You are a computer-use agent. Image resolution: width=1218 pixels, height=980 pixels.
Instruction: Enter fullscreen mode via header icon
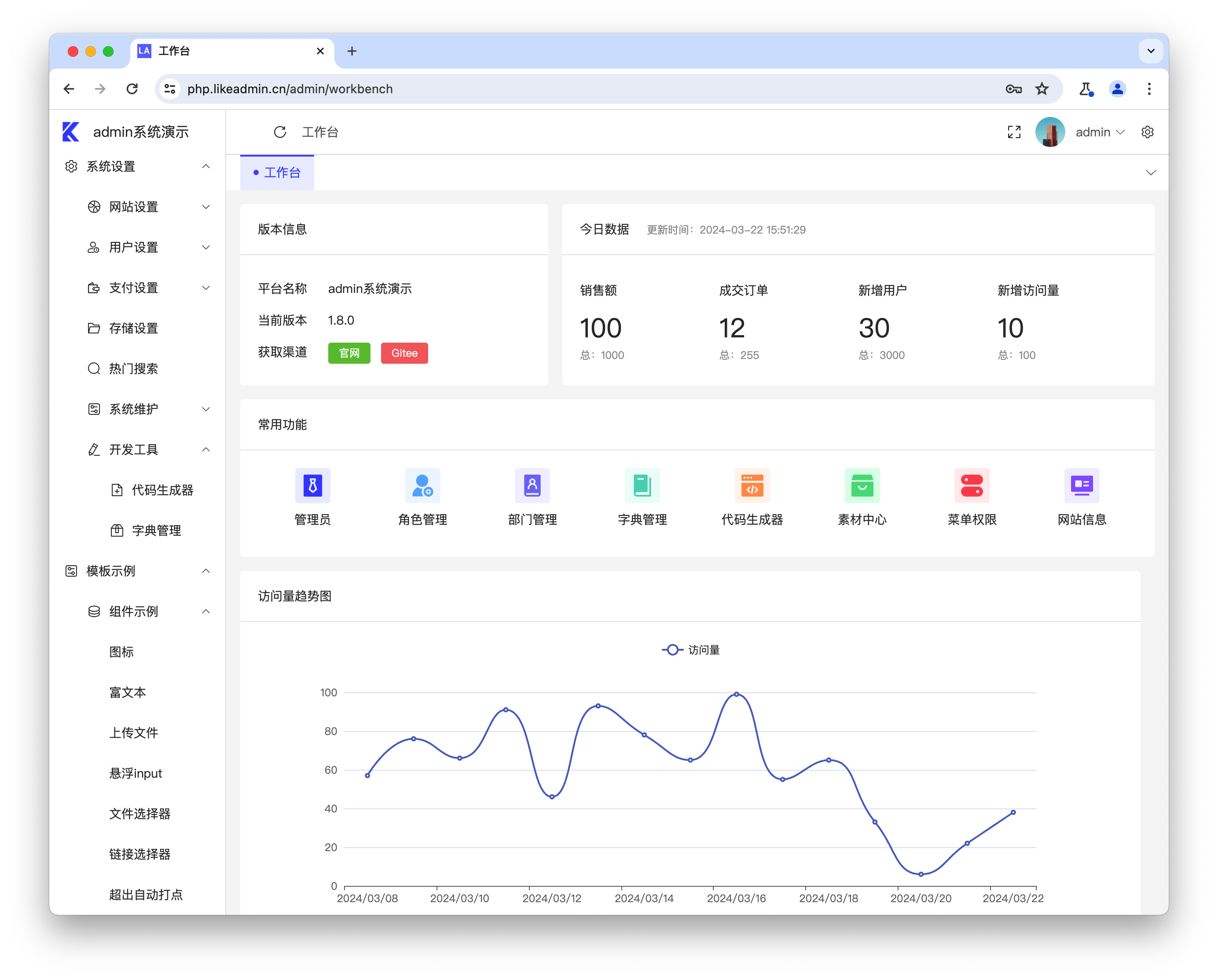click(x=1014, y=132)
